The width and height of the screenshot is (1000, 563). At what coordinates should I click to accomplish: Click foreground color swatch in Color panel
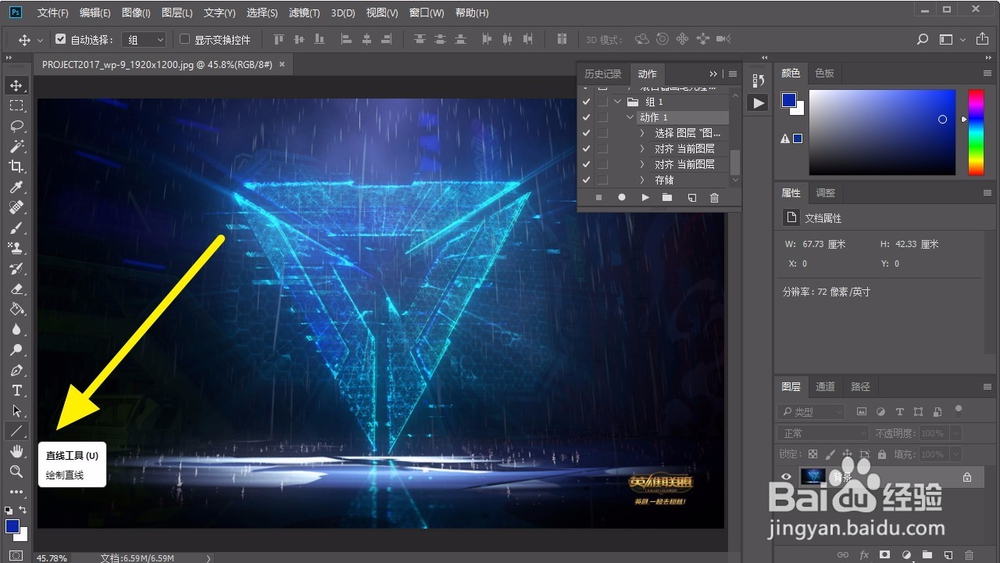789,100
